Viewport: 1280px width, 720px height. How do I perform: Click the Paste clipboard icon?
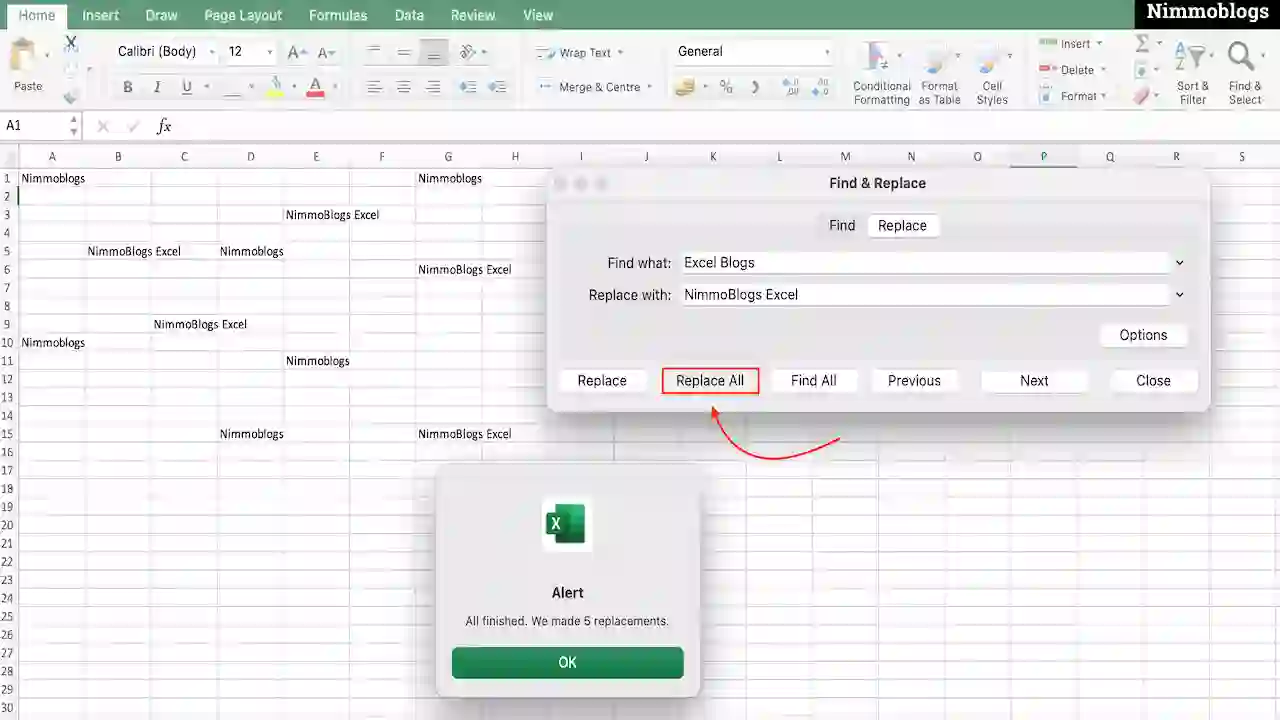point(25,56)
